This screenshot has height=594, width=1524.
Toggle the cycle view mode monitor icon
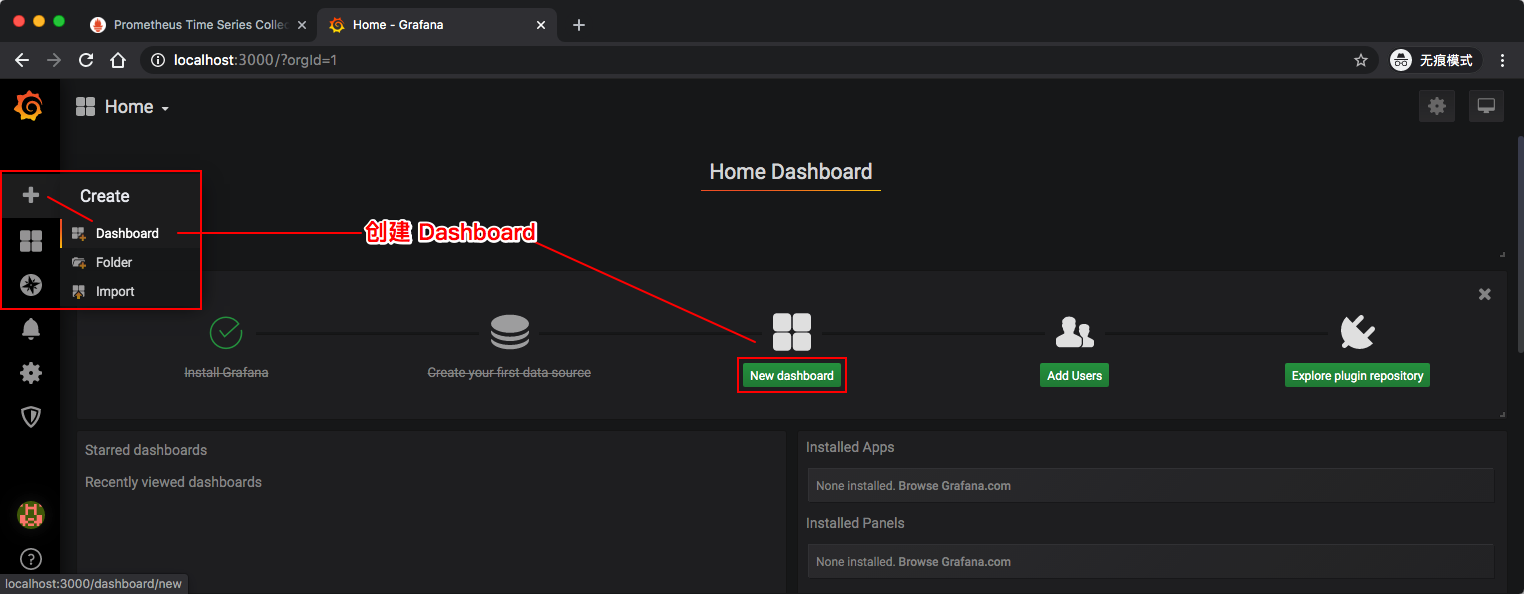point(1486,106)
